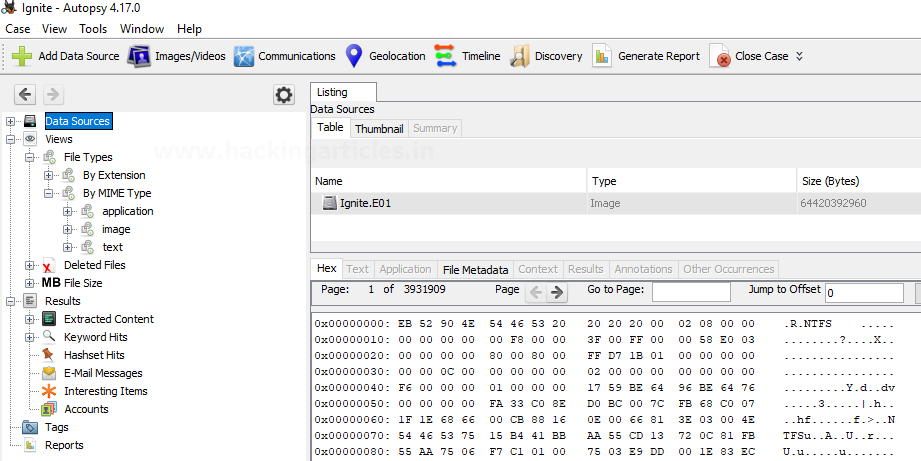This screenshot has height=461, width=921.
Task: Switch to the Thumbnail tab
Action: (379, 129)
